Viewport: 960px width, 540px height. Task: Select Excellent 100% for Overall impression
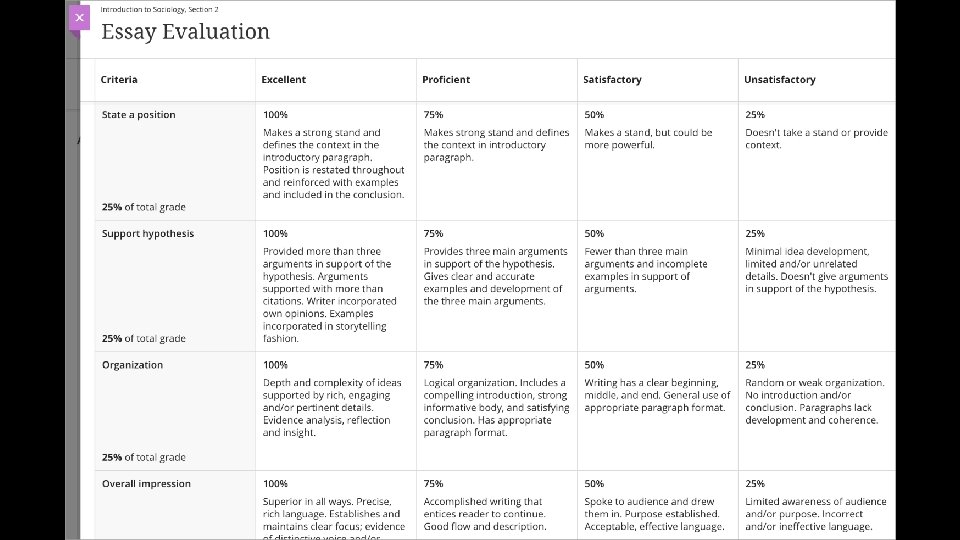tap(336, 505)
